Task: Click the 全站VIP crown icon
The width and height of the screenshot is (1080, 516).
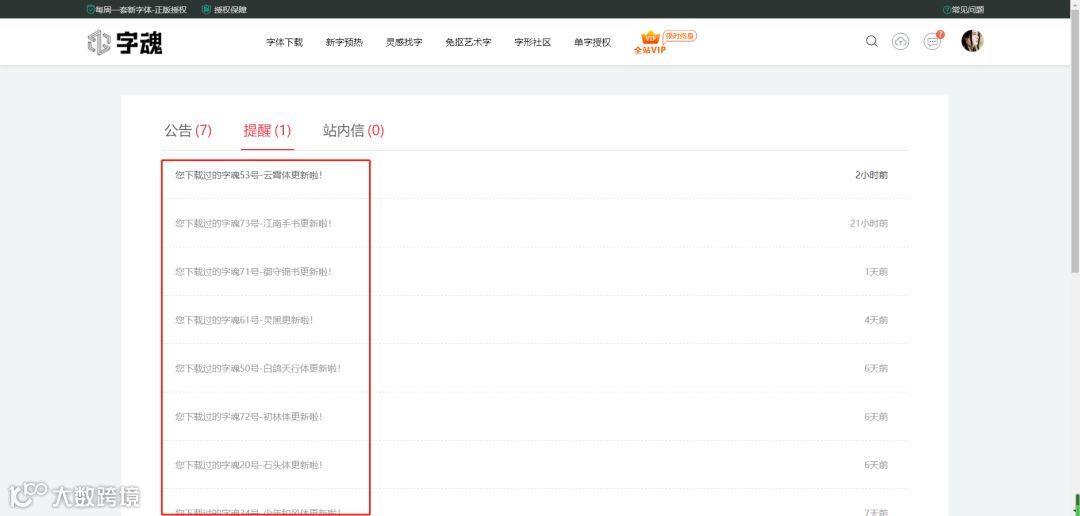Action: click(x=650, y=42)
